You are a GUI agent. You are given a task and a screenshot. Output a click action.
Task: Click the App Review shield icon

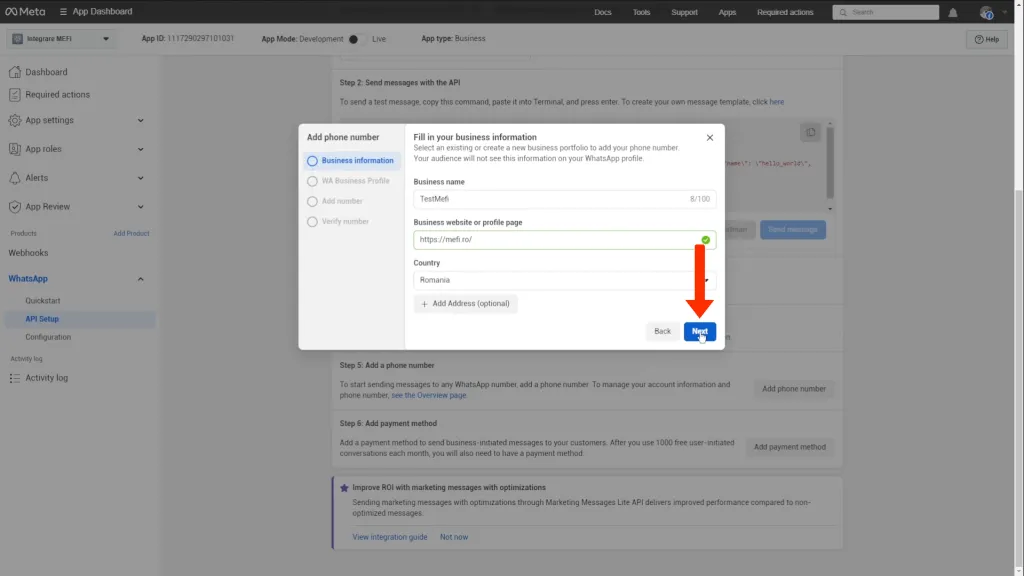click(x=14, y=206)
